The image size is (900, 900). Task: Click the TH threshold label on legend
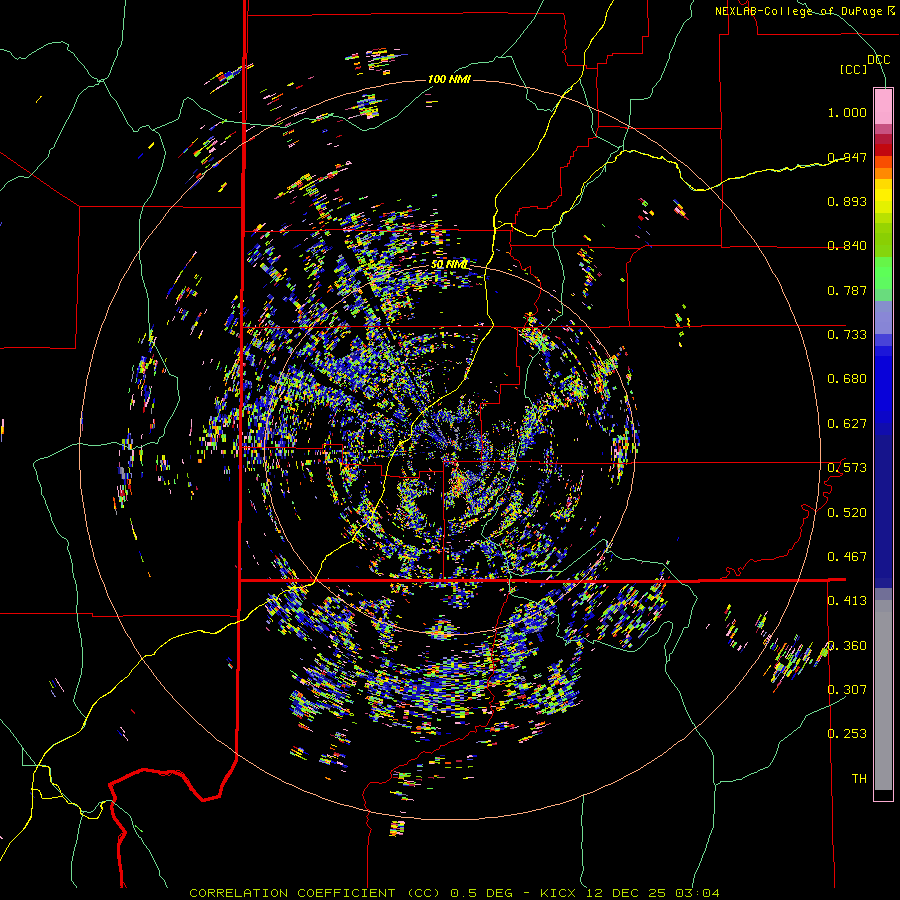point(859,779)
